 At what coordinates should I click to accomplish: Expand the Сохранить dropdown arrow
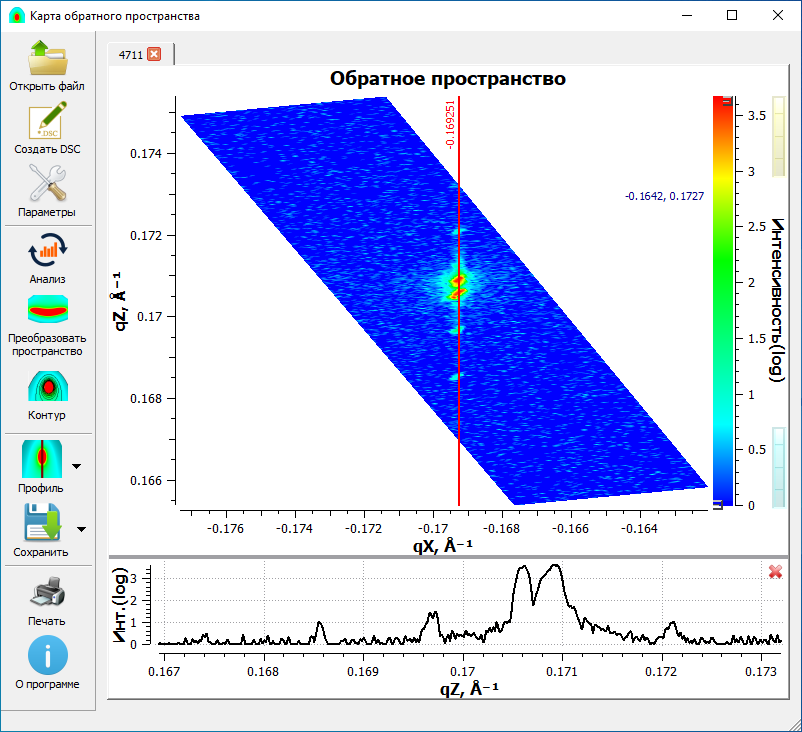(81, 529)
